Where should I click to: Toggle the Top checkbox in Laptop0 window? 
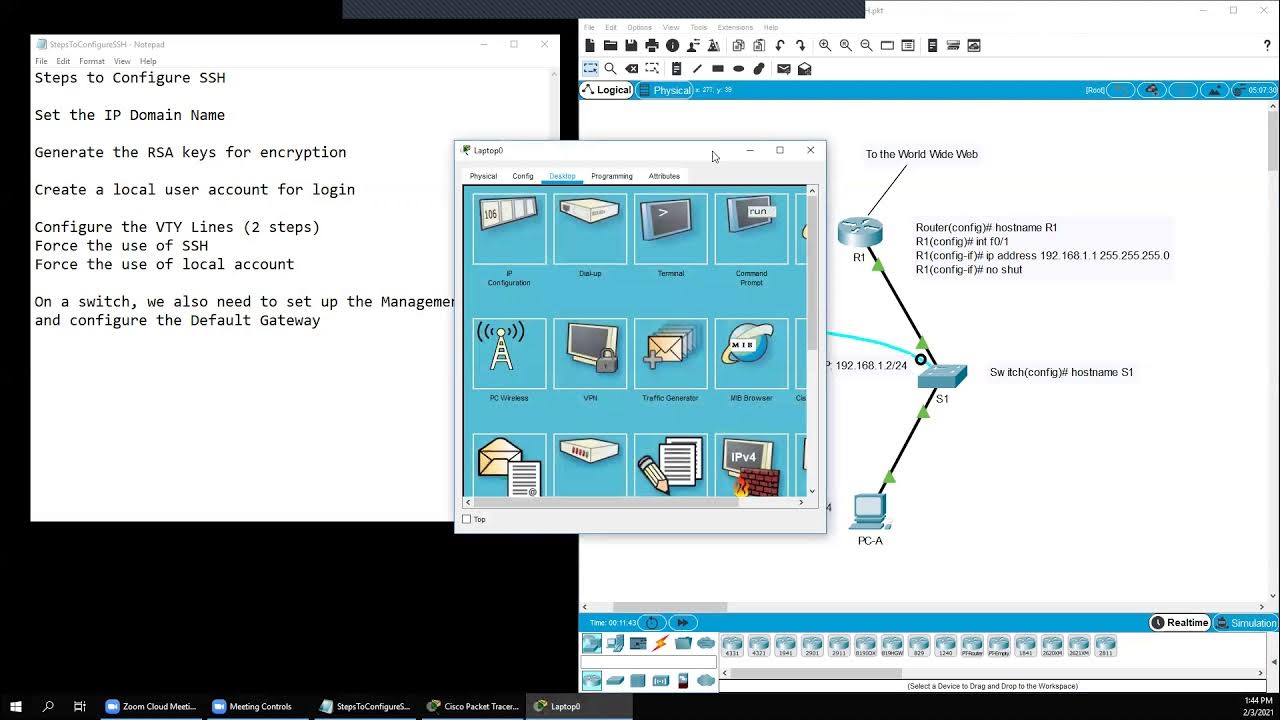[x=467, y=519]
